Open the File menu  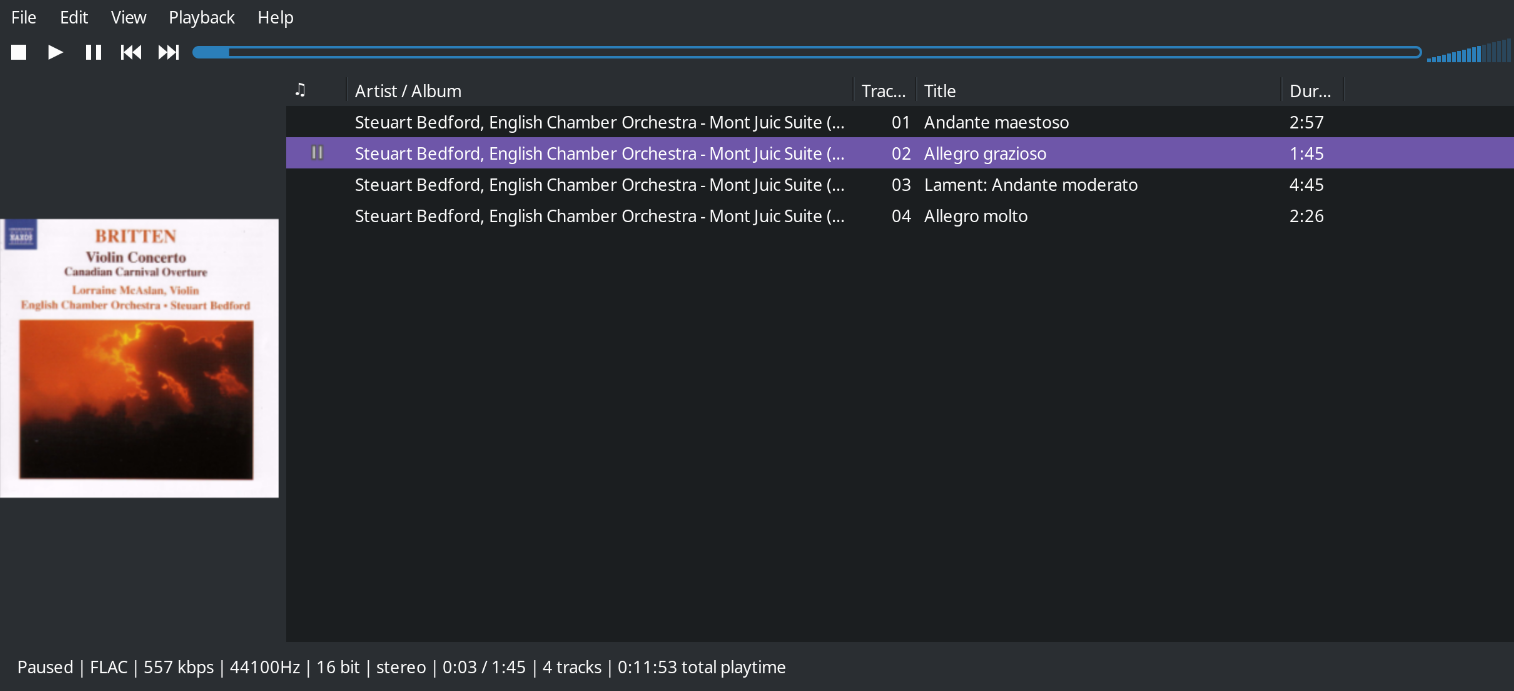pos(23,17)
